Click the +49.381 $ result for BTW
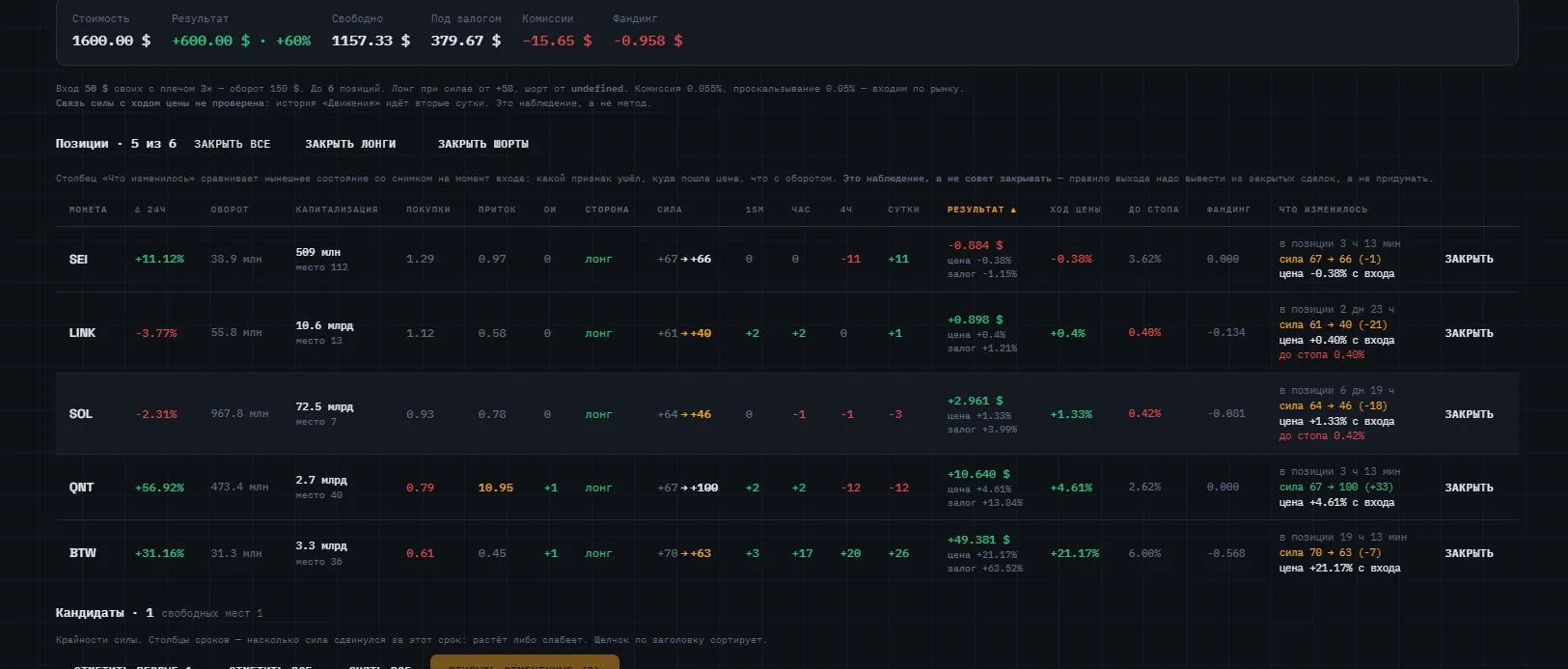The width and height of the screenshot is (1568, 669). pyautogui.click(x=978, y=540)
